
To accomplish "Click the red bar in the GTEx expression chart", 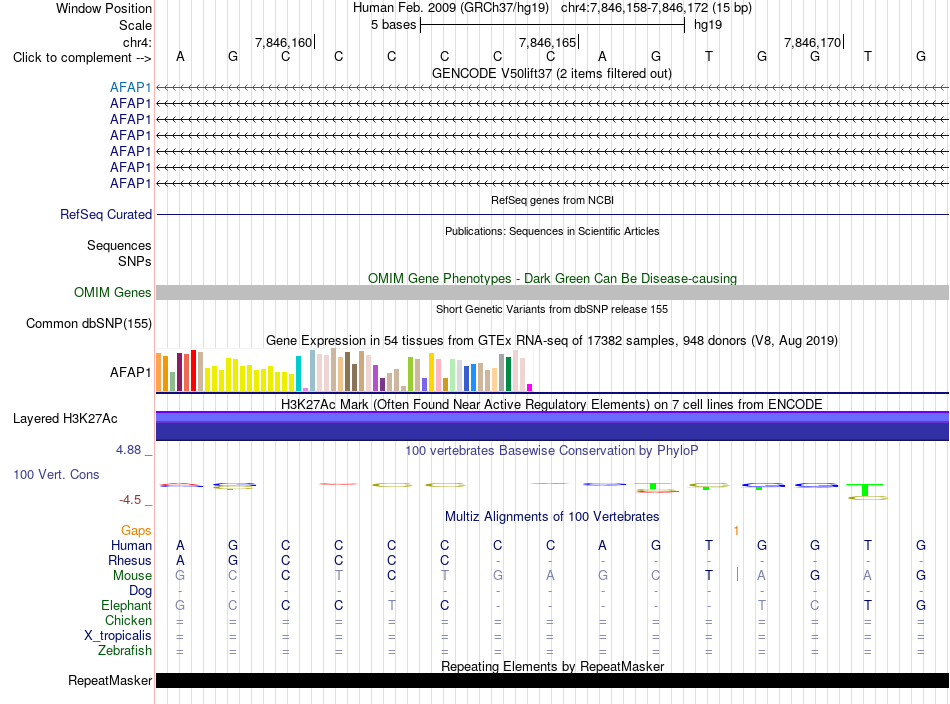I will point(193,370).
